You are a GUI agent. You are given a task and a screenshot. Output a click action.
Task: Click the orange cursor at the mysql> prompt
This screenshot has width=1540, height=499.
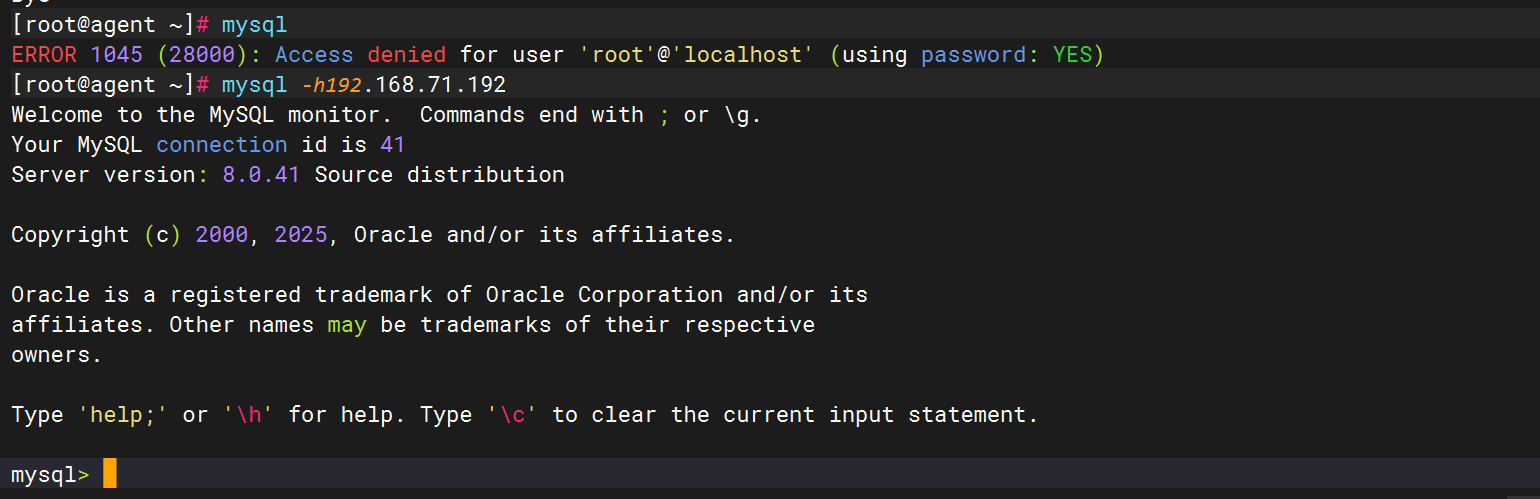[110, 473]
